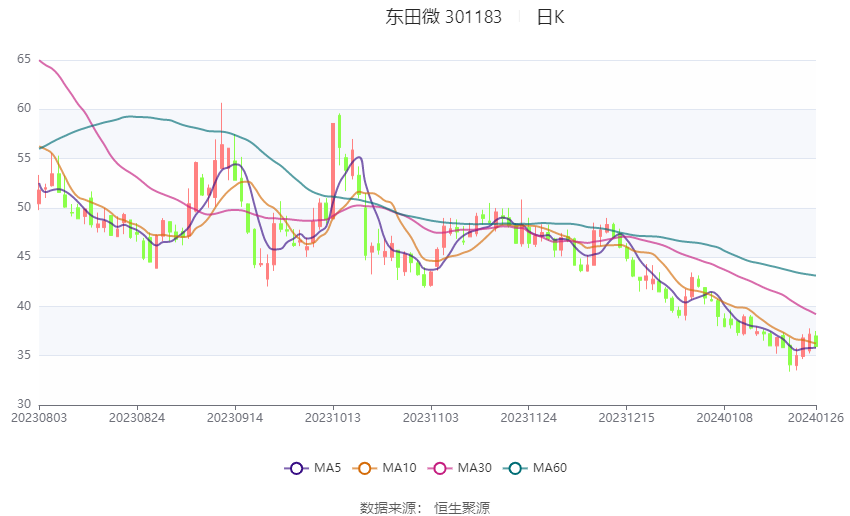This screenshot has width=850, height=516.
Task: Click the 20231215 date axis label
Action: click(x=627, y=418)
